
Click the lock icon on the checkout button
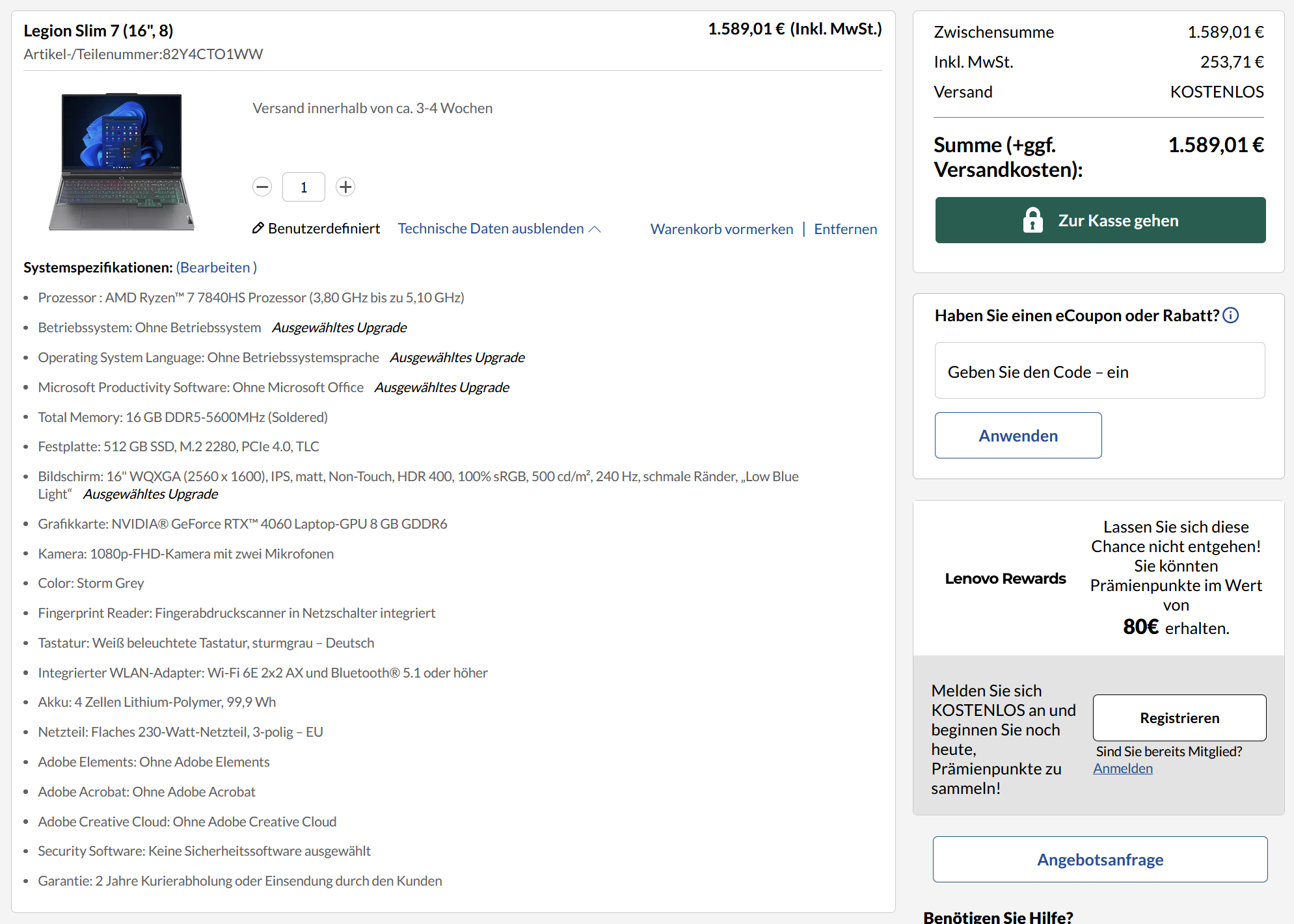[x=1032, y=220]
